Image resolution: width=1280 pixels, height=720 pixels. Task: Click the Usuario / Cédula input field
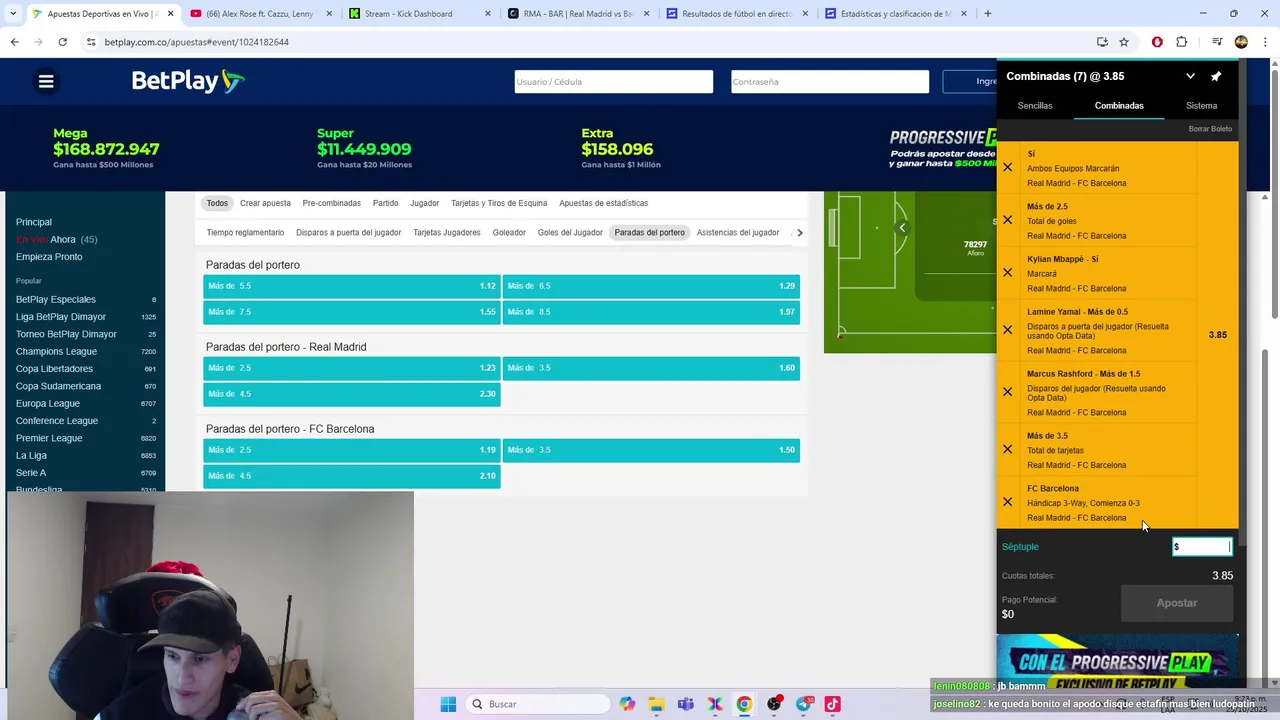click(x=613, y=82)
